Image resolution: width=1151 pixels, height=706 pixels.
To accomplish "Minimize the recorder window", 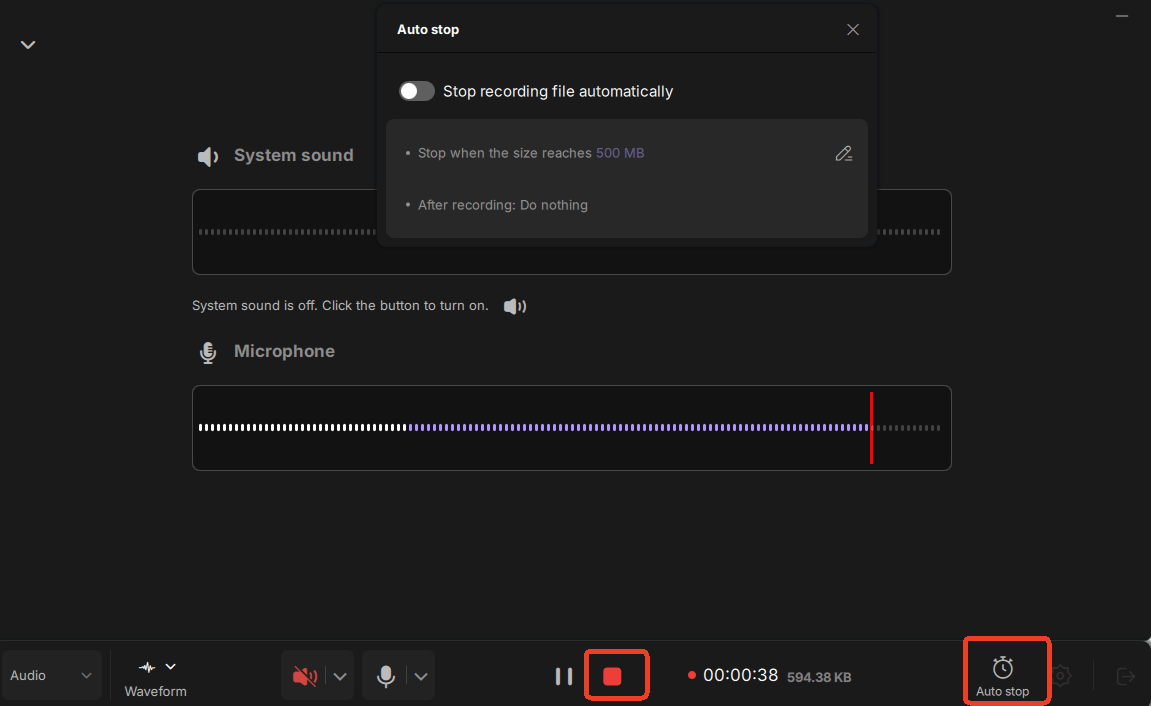I will tap(1122, 15).
